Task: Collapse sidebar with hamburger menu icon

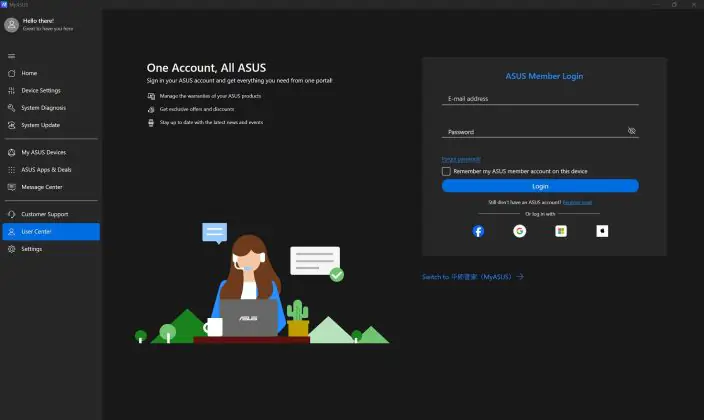Action: point(12,56)
